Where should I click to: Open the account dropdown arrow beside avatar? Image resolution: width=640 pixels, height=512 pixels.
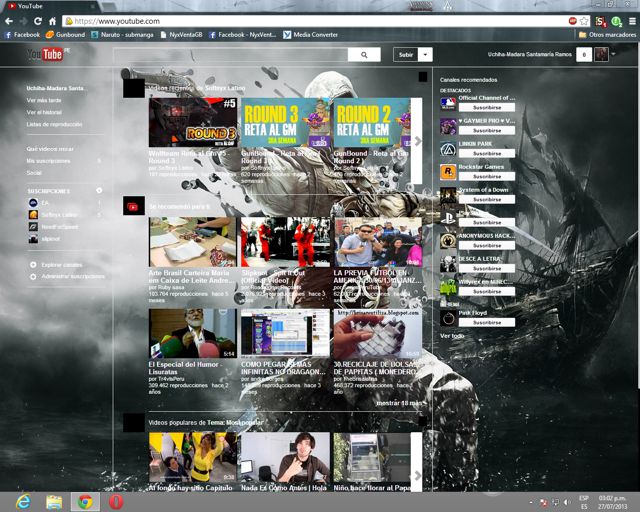(613, 53)
